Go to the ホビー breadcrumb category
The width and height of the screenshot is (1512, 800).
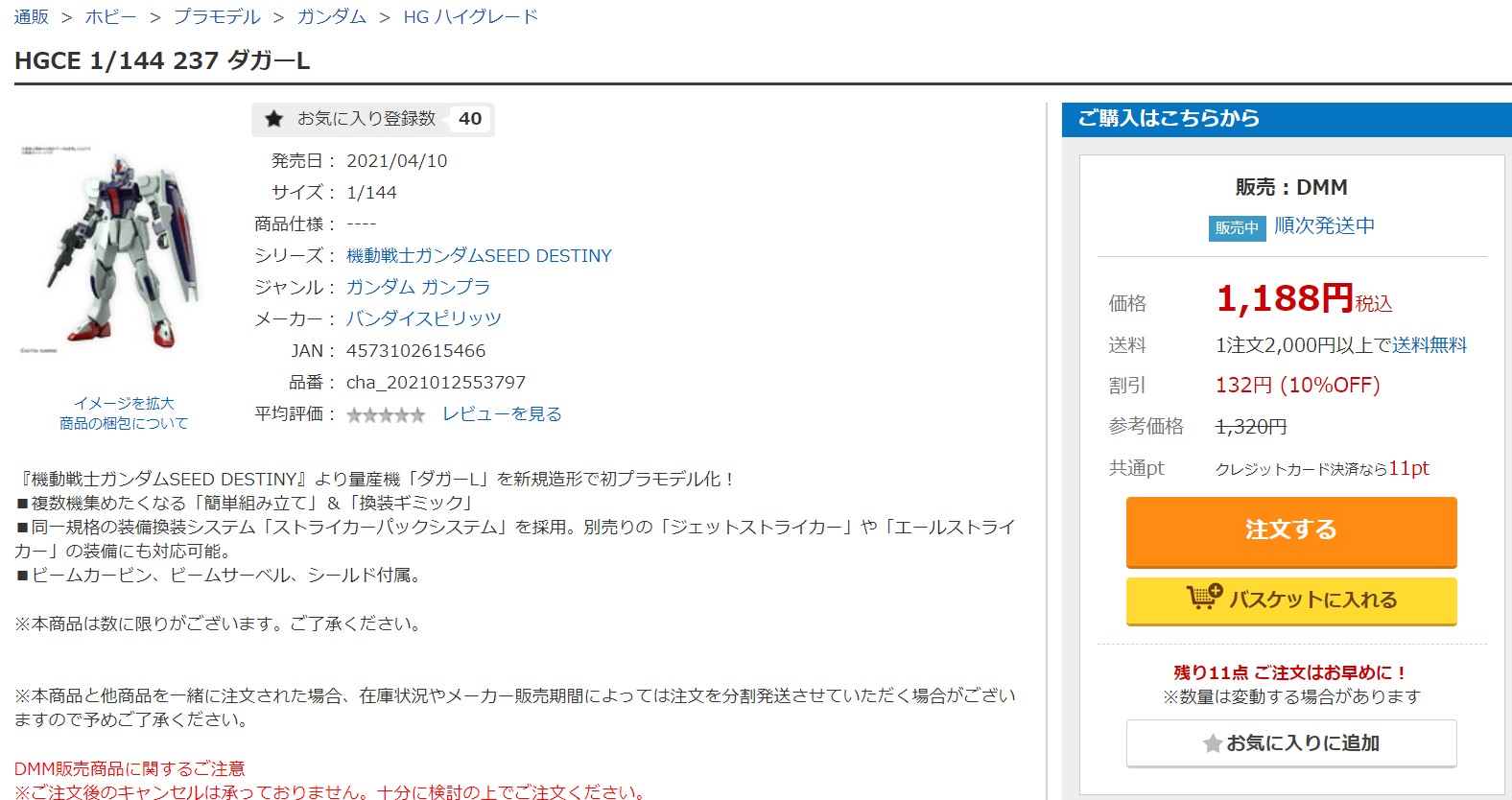click(x=111, y=16)
